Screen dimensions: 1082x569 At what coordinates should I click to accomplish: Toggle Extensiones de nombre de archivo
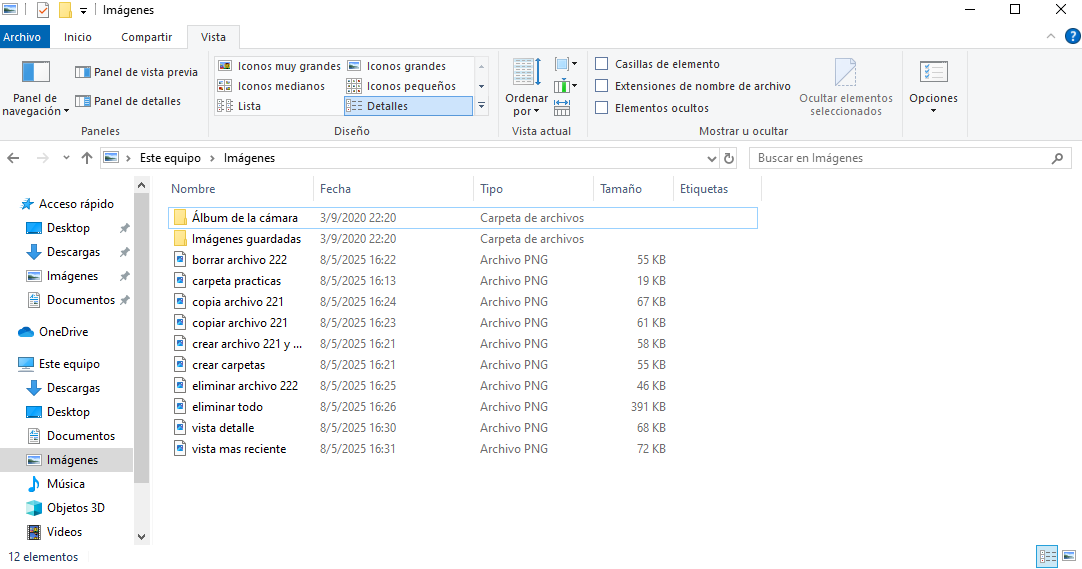click(602, 86)
